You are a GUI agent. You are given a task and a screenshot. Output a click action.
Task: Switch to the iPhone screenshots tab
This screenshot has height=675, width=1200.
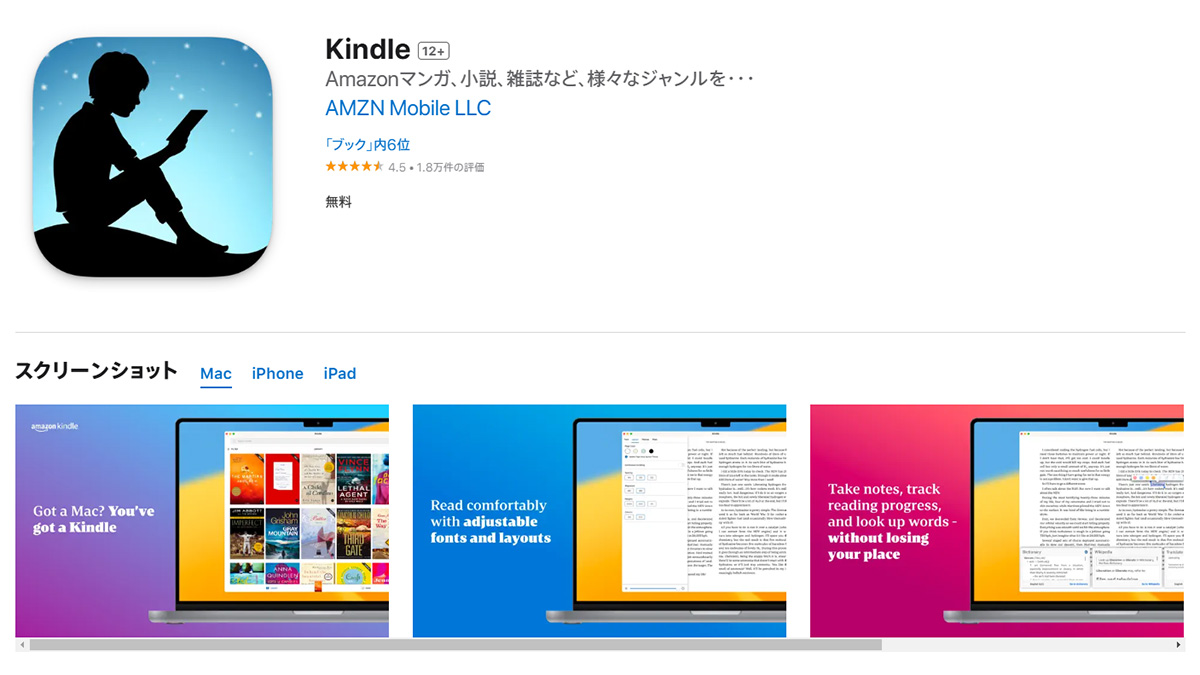(277, 373)
